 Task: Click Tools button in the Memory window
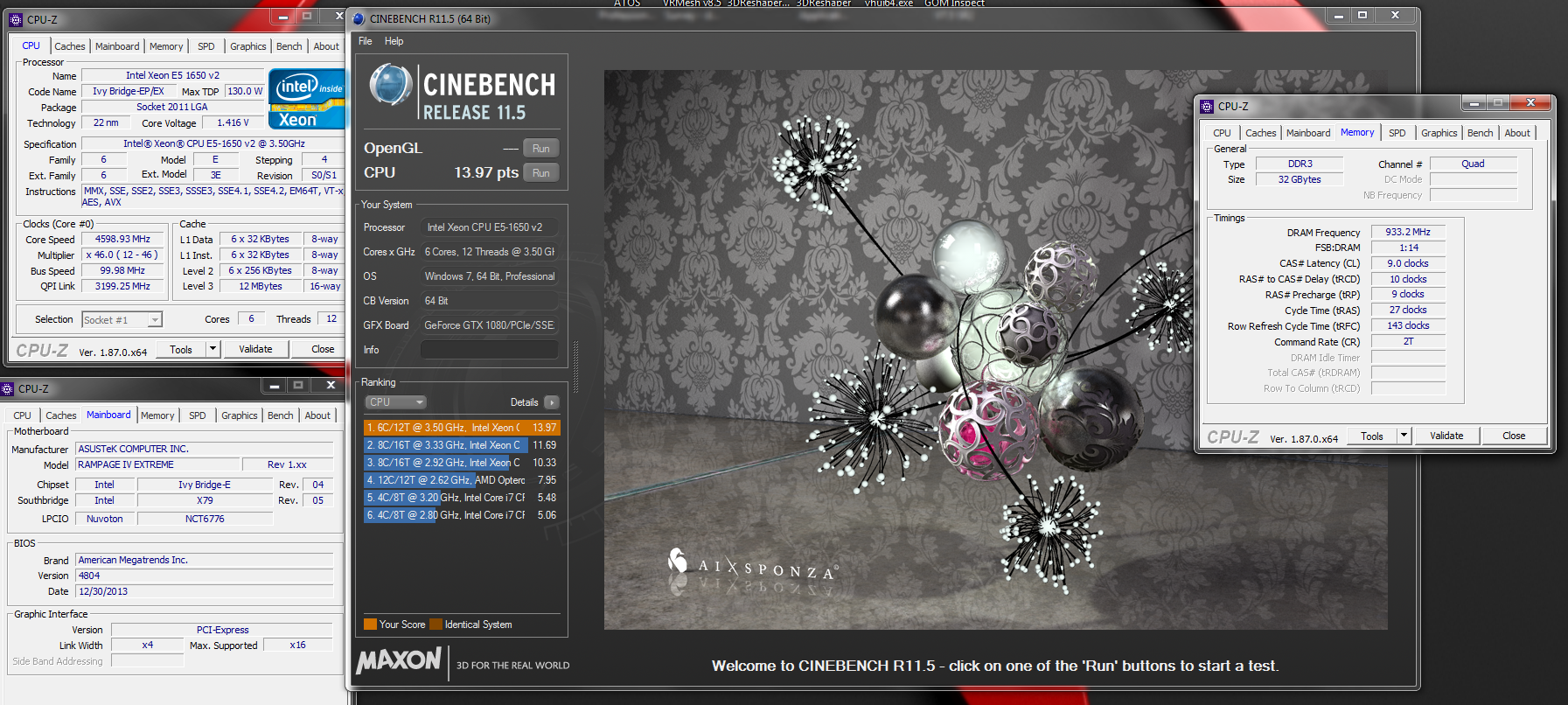point(1372,436)
